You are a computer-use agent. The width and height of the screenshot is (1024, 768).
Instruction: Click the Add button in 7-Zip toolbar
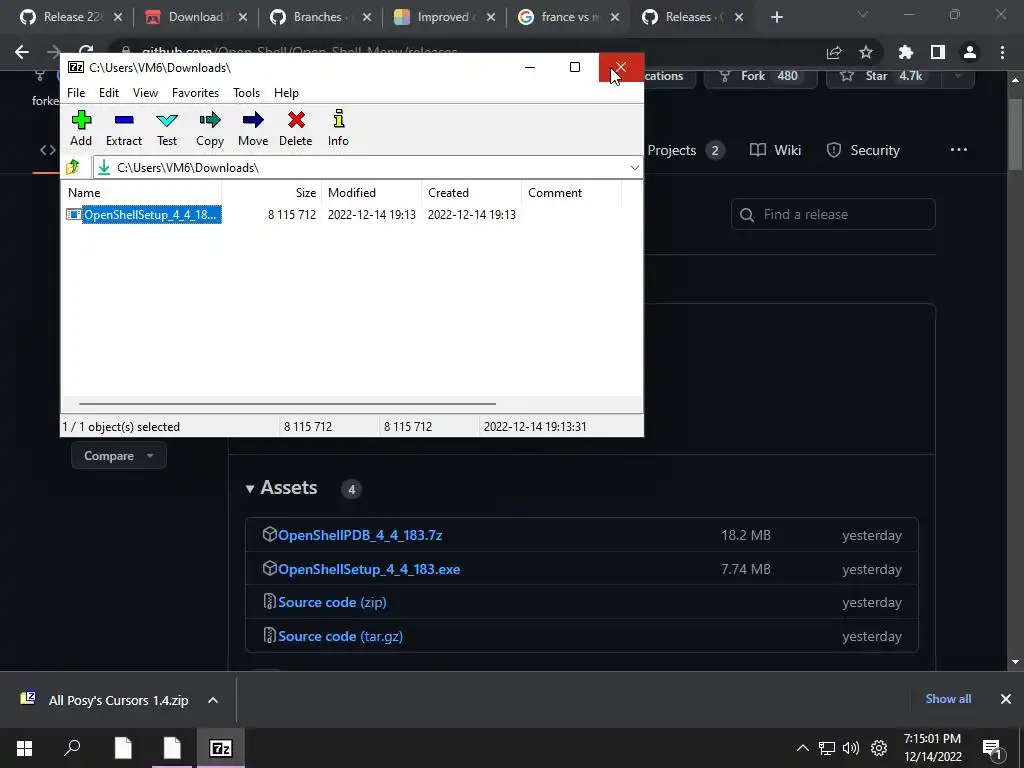[x=81, y=129]
